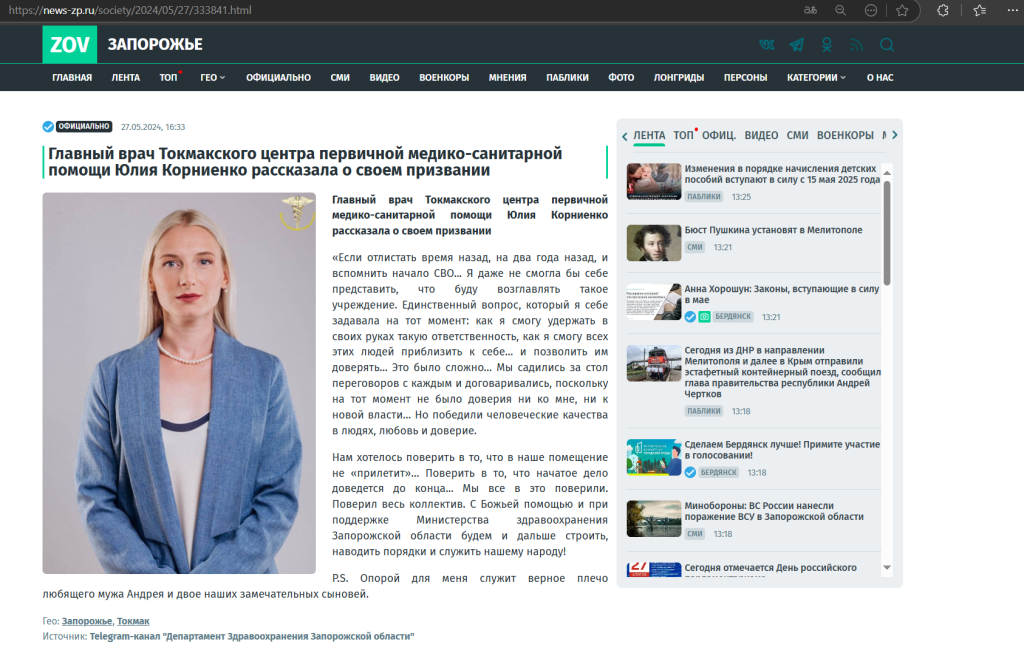Click verified badge on Анна Хорошун item
This screenshot has height=653, width=1024.
[690, 317]
